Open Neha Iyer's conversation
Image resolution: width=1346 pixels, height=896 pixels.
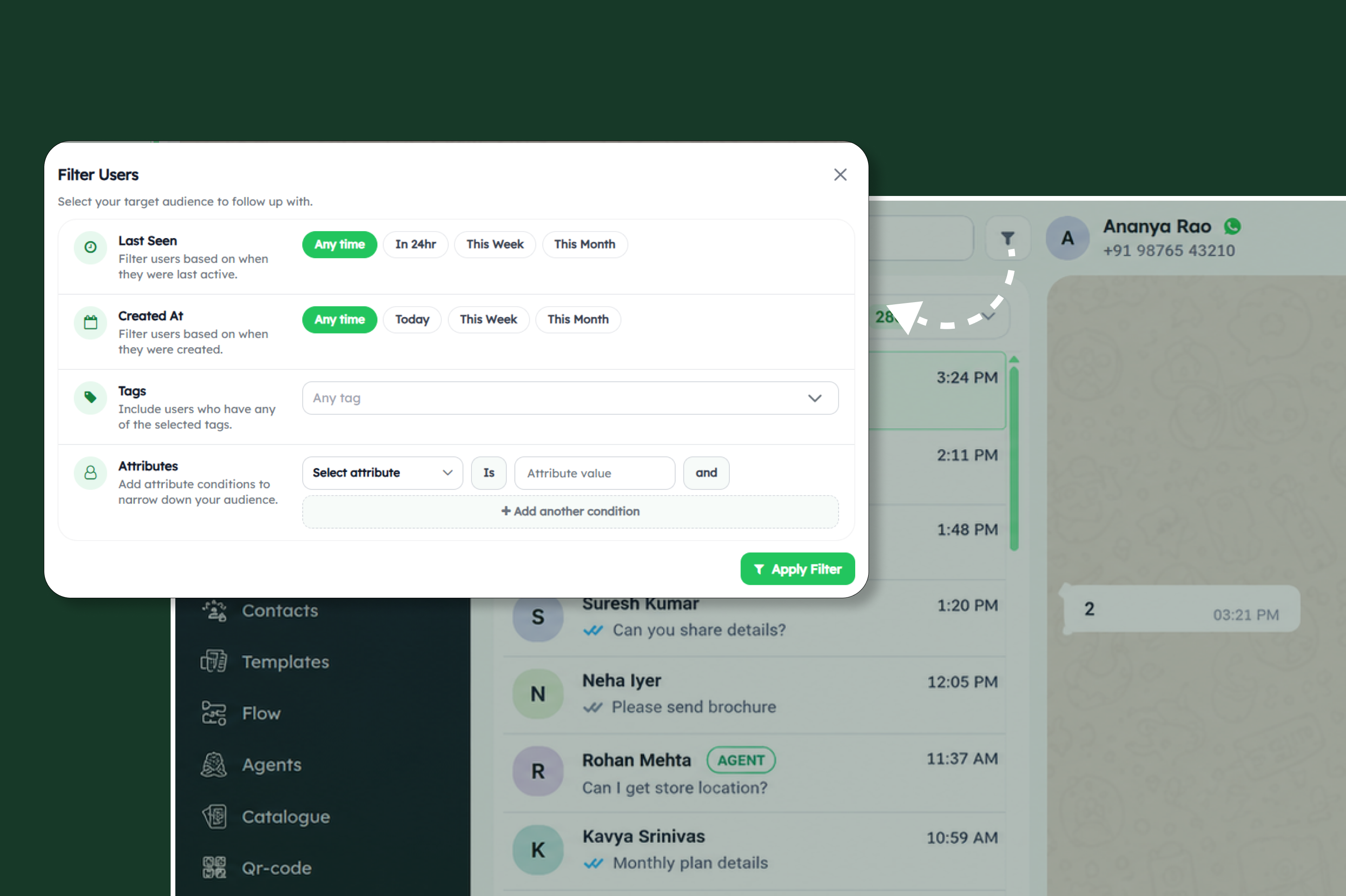point(754,694)
